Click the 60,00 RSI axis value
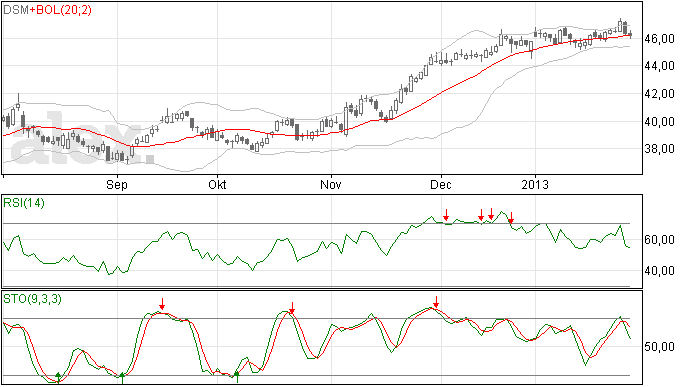Viewport: 690px width, 387px height. 660,240
